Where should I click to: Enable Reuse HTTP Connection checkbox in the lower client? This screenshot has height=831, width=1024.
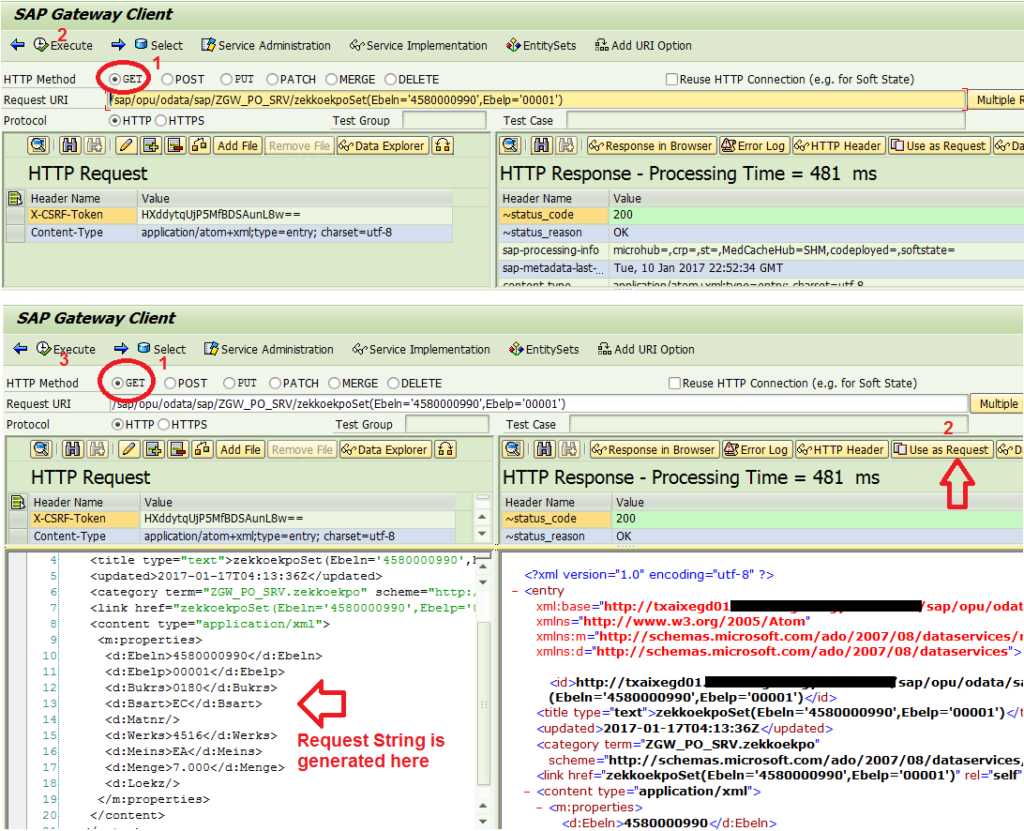pyautogui.click(x=675, y=383)
